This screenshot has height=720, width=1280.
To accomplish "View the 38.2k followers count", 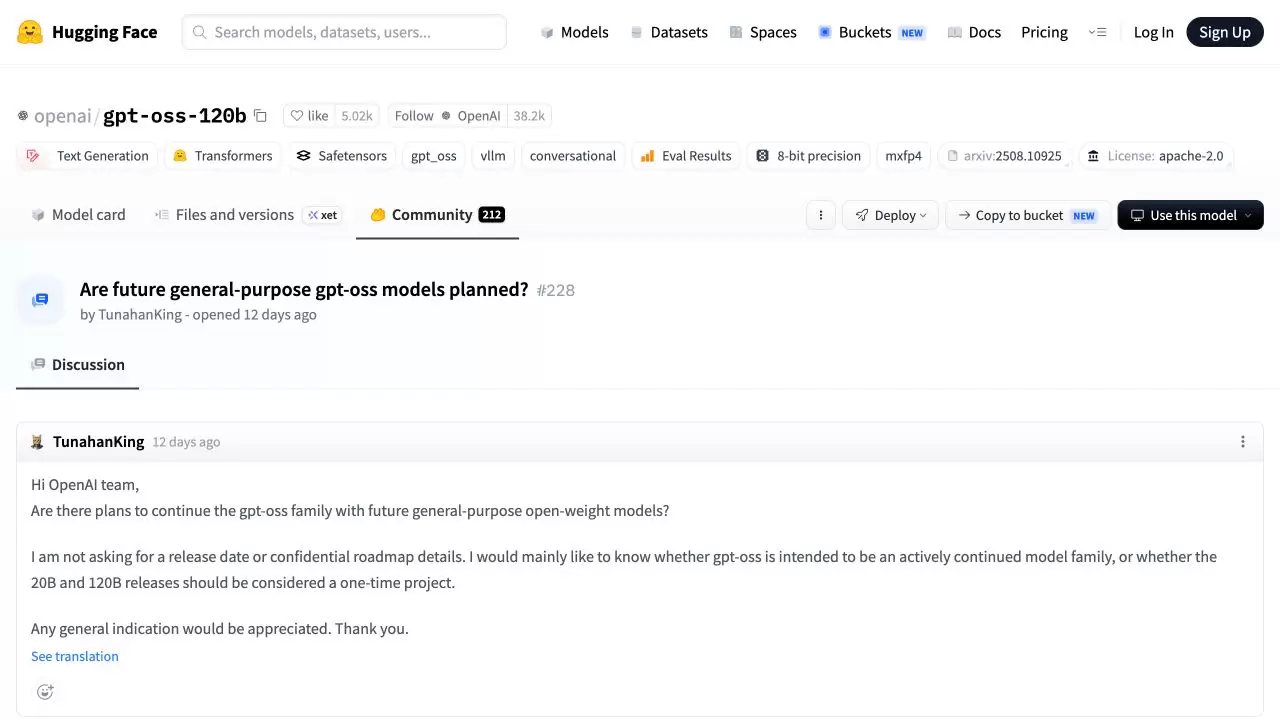I will tap(529, 116).
